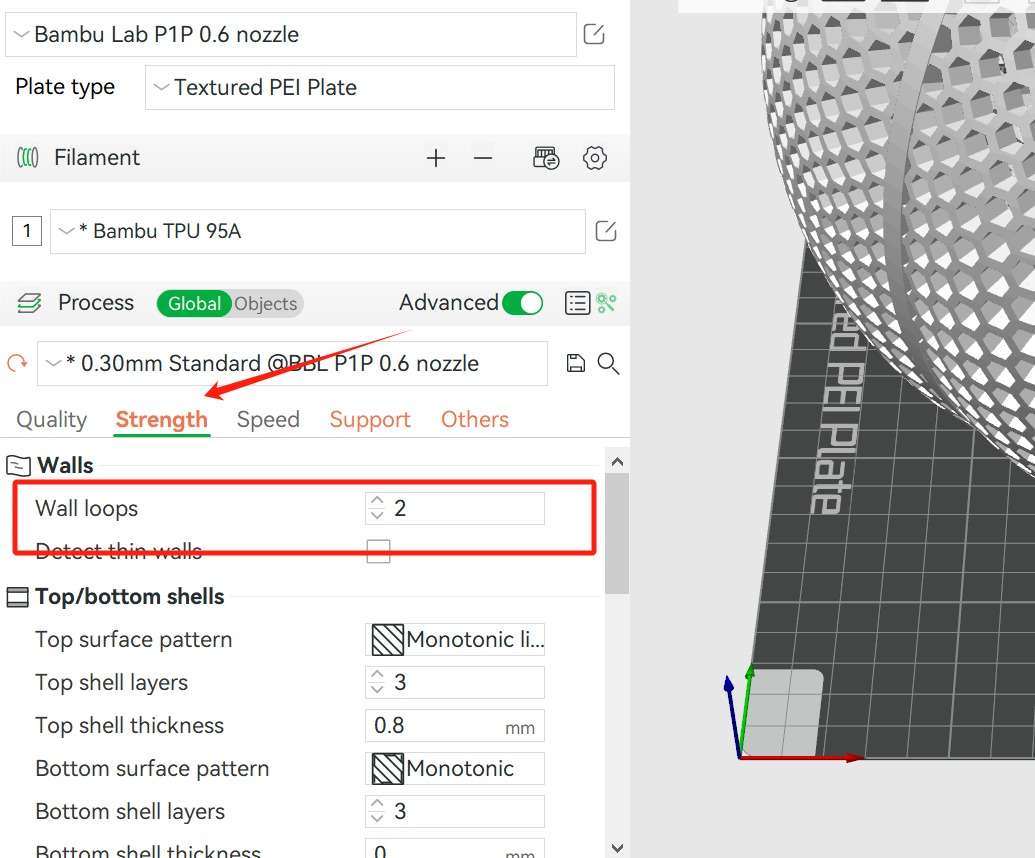Screen dimensions: 1035x858
Task: Open the Plate type dropdown
Action: (380, 88)
